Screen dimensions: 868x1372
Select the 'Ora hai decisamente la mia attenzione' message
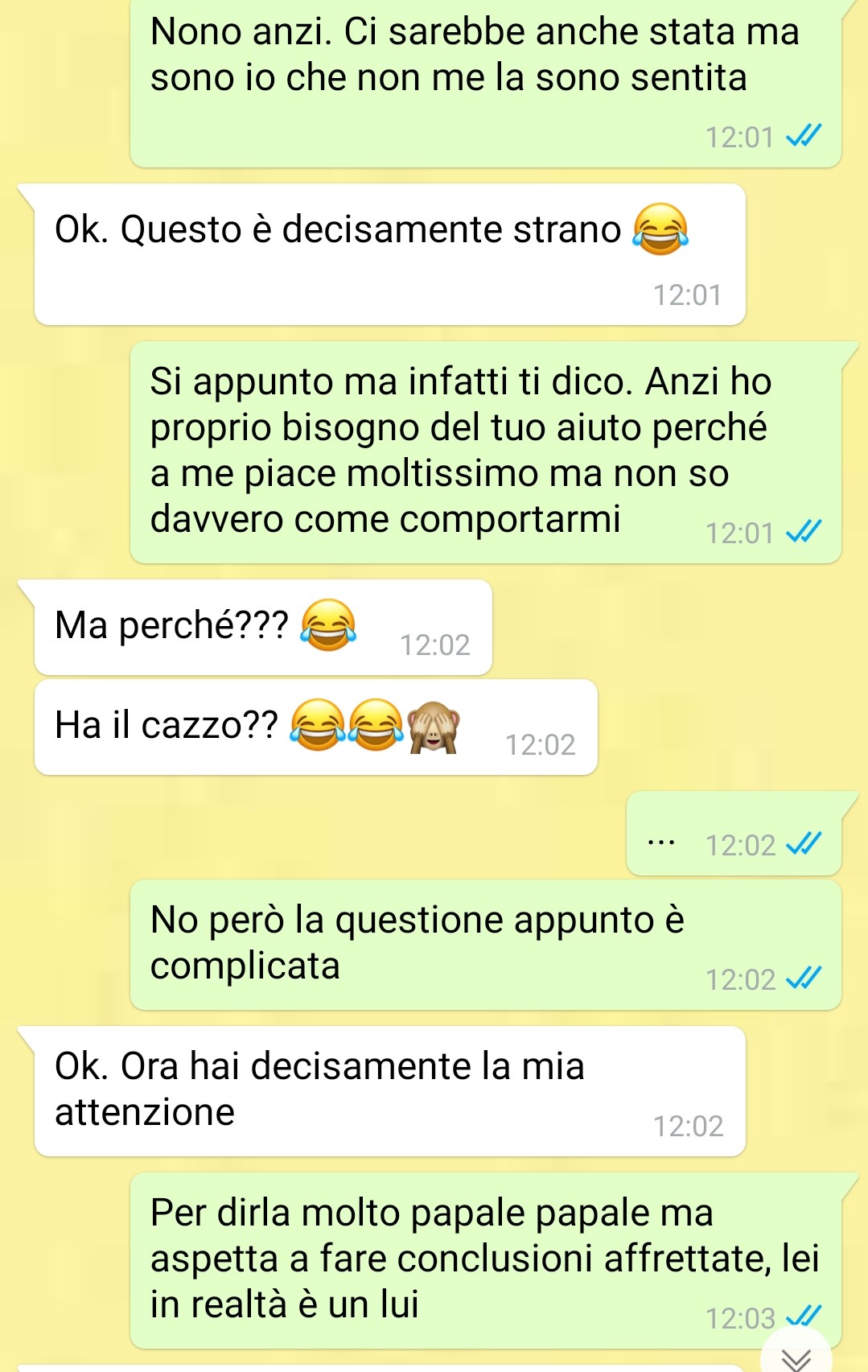click(x=390, y=1091)
